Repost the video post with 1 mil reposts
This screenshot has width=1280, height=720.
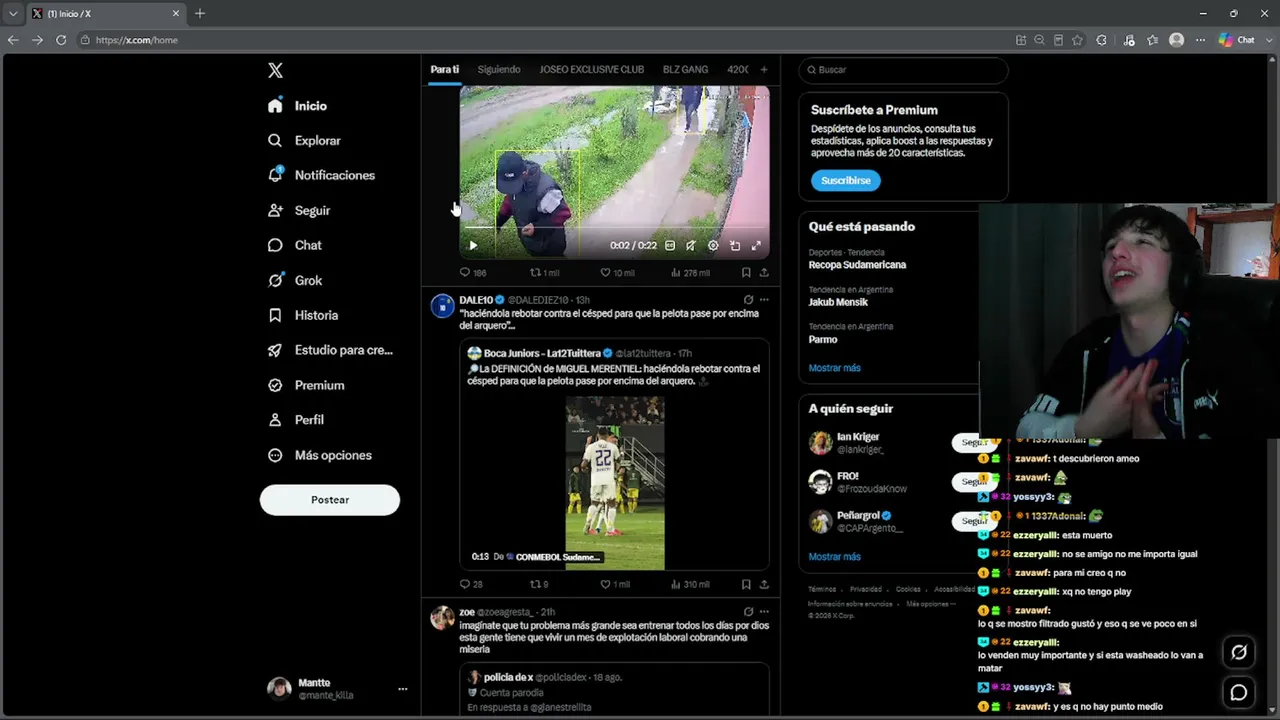[544, 273]
